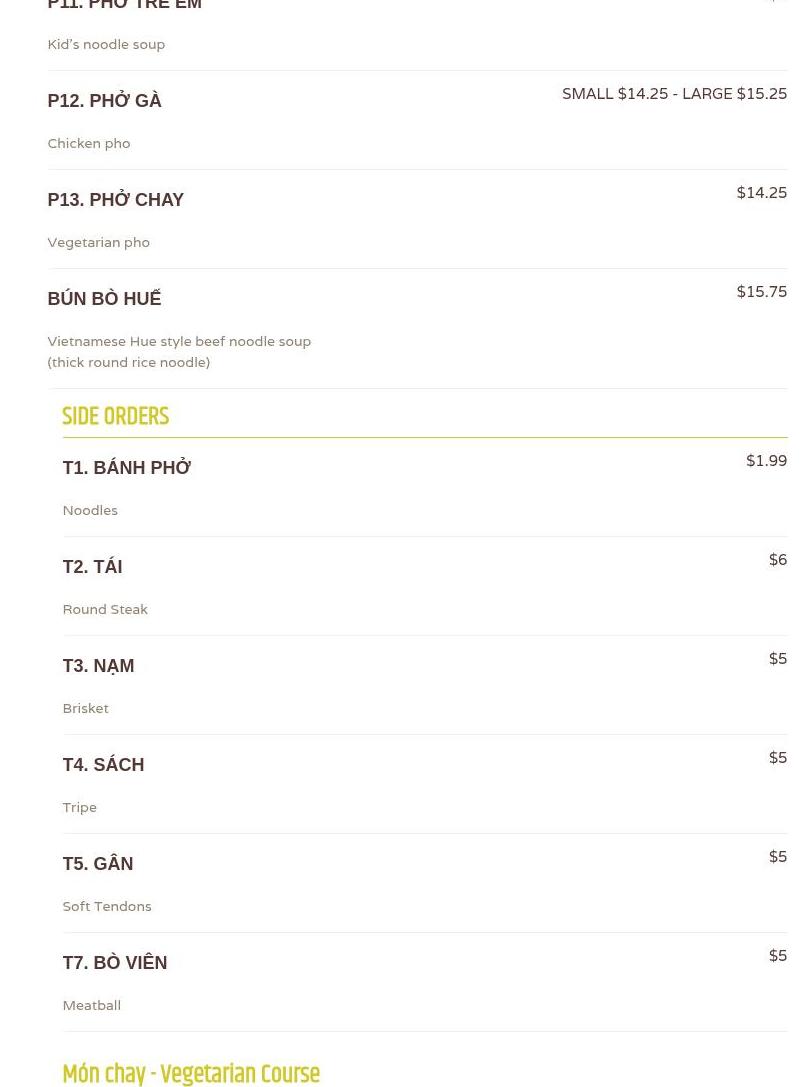Click T7. BÒ VIÊN item title
This screenshot has height=1087, width=810.
[x=114, y=963]
